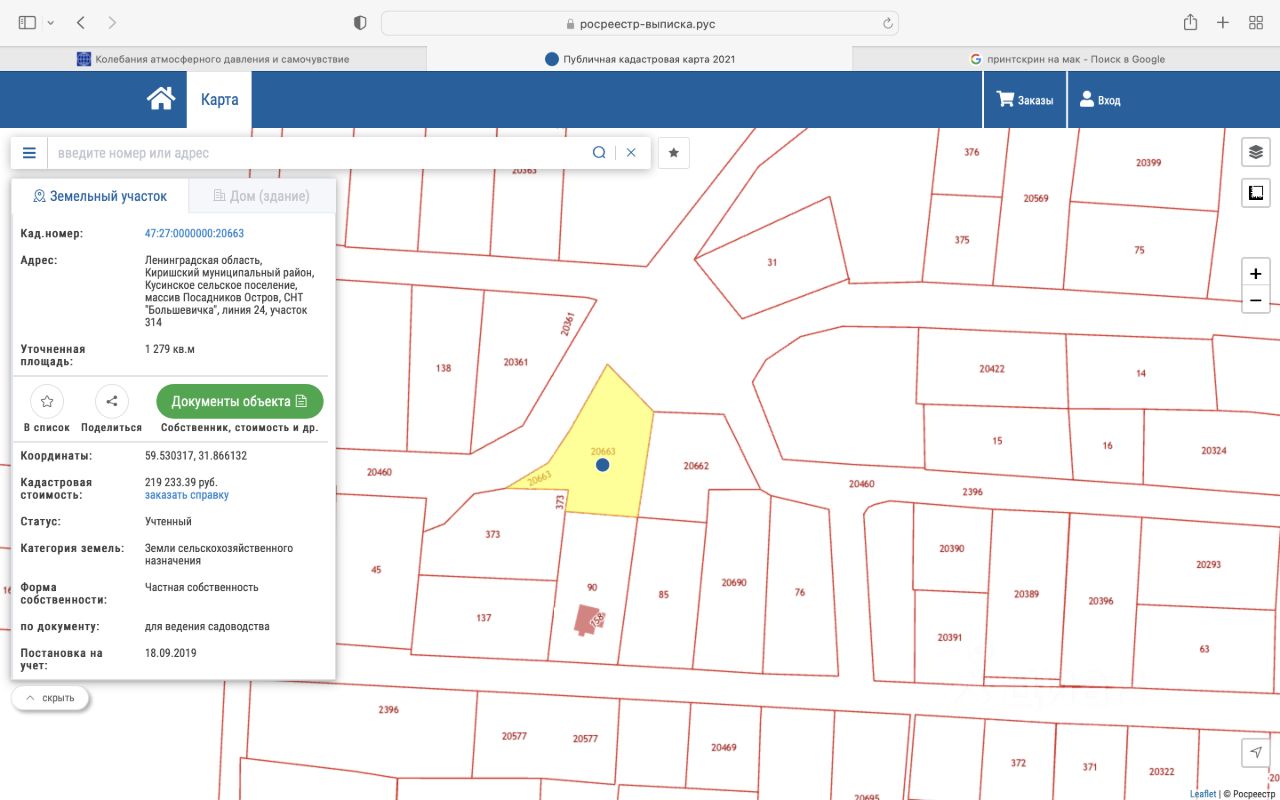Select parcel 20324 on the map
Viewport: 1280px width, 800px height.
point(1214,450)
